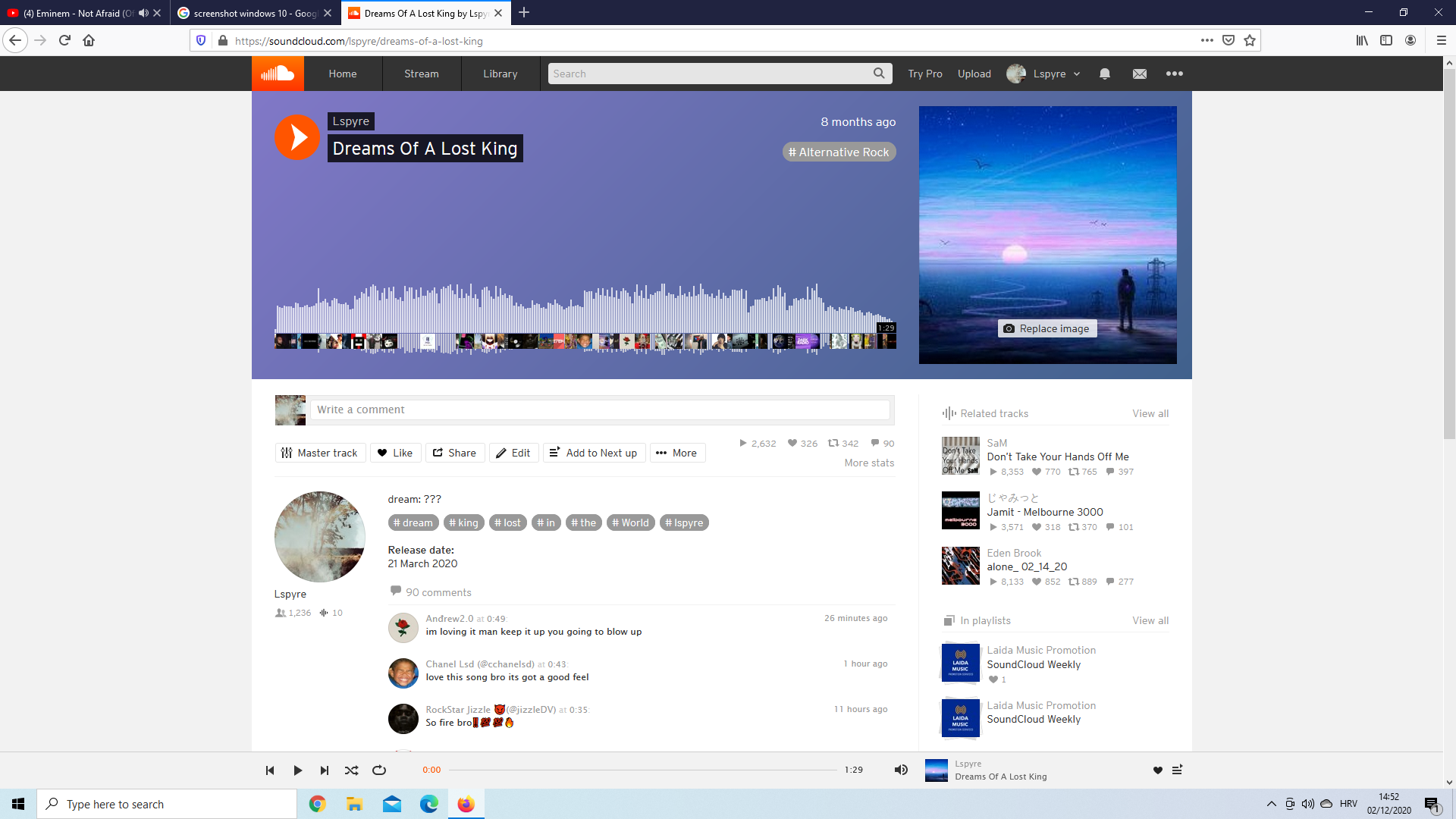This screenshot has height=819, width=1456.
Task: Click the Like button under the track
Action: 395,453
